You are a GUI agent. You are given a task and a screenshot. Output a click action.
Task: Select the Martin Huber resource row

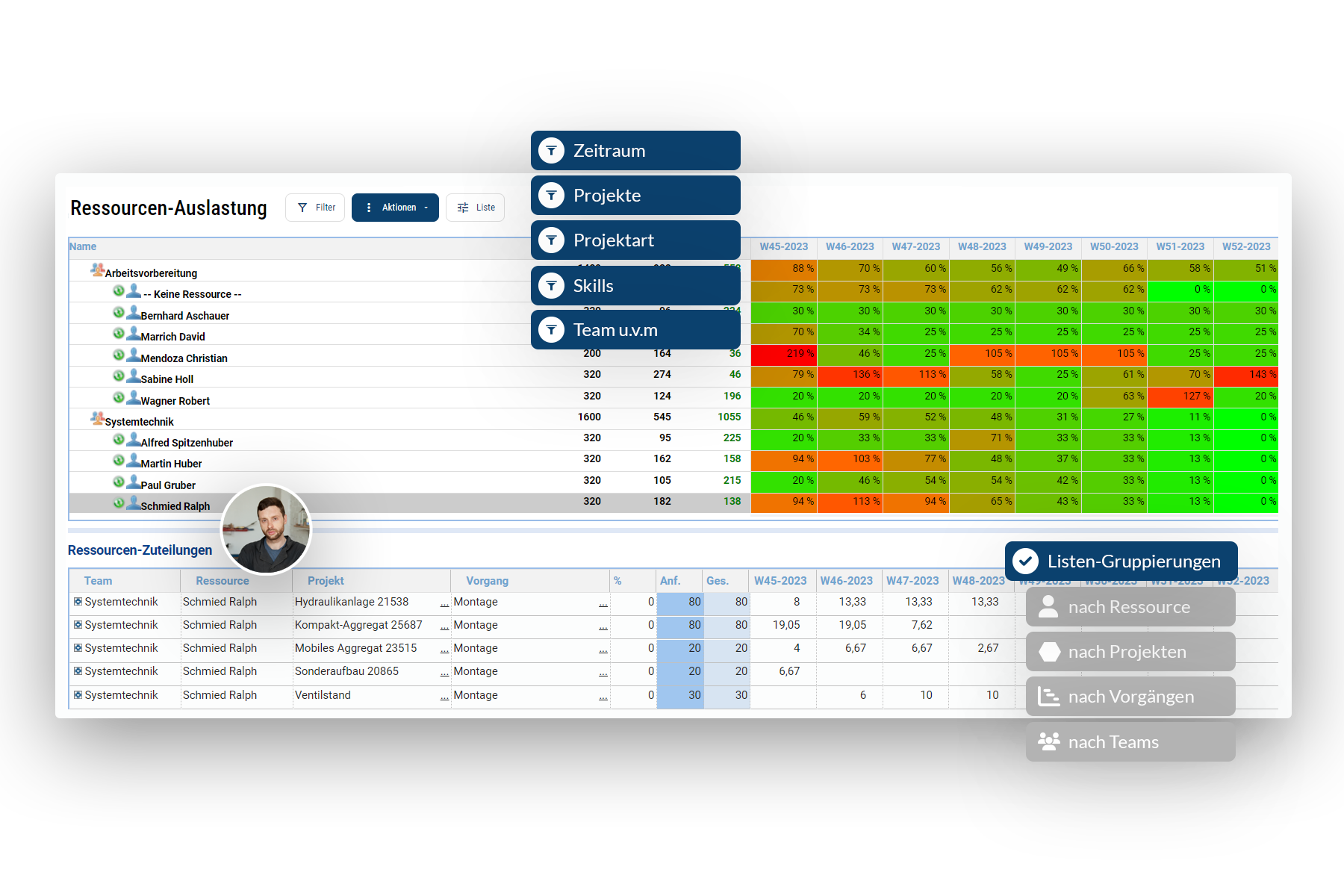409,460
